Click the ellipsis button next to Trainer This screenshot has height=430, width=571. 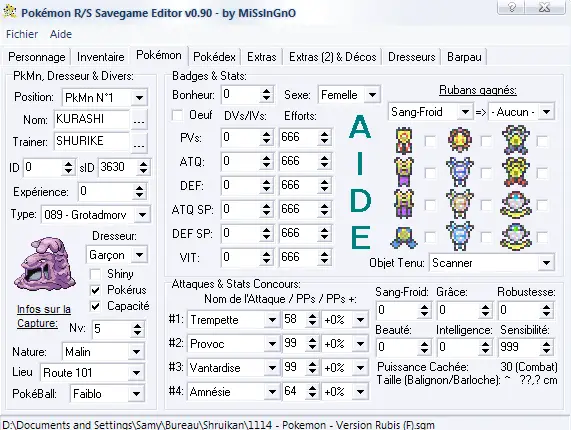tap(139, 142)
